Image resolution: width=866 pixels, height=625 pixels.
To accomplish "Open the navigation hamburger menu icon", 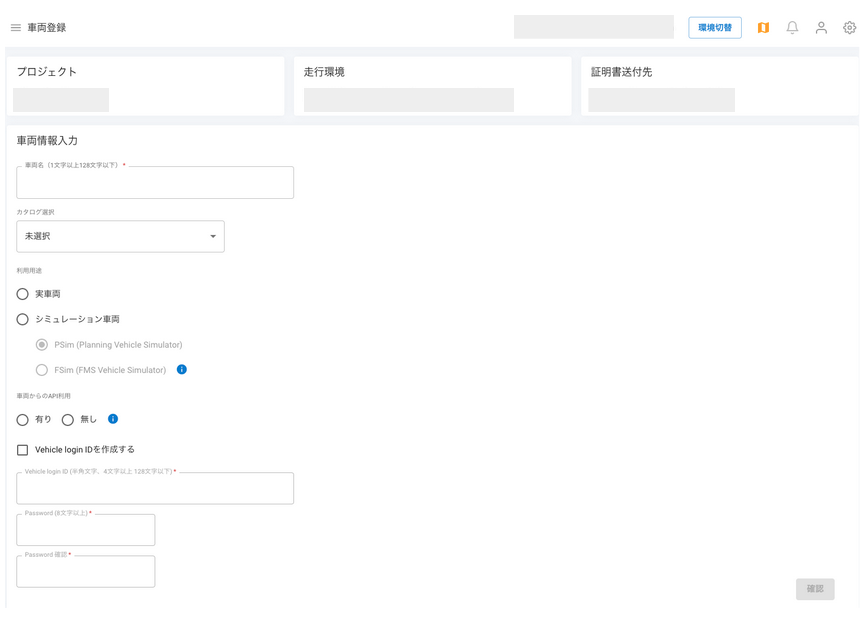I will pos(16,27).
